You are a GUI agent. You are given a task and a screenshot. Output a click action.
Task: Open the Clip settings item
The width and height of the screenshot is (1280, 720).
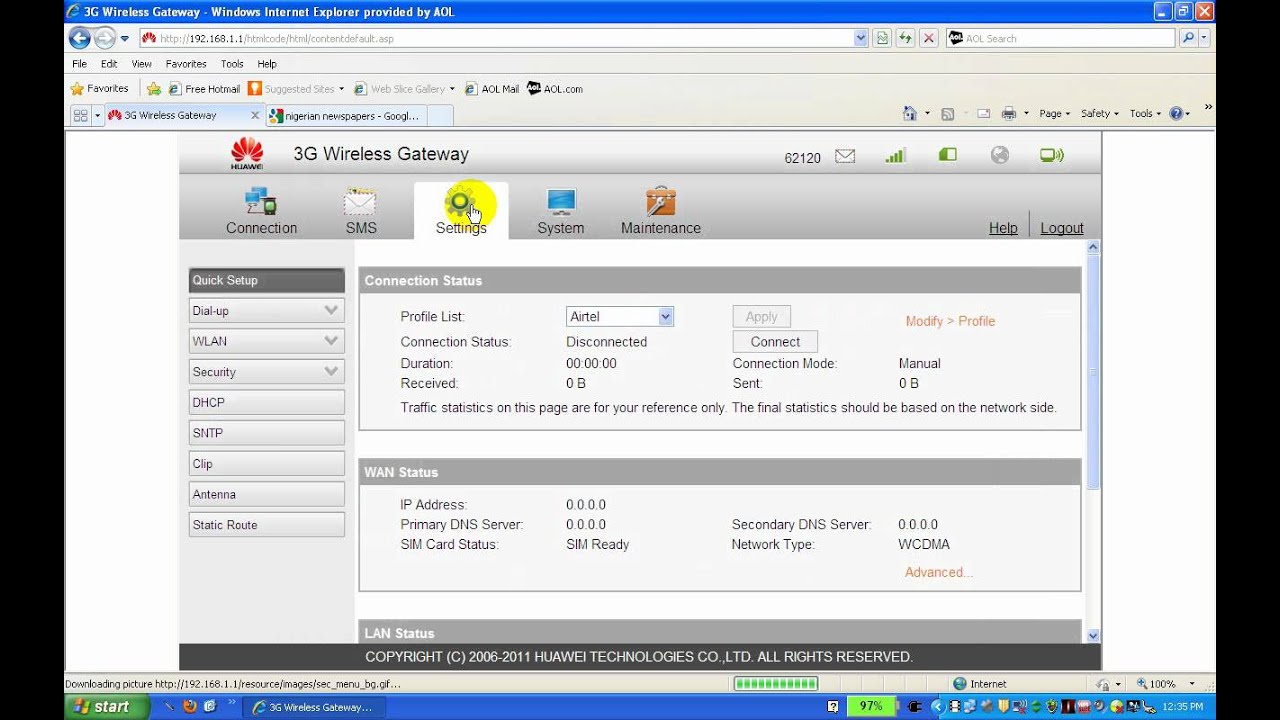pyautogui.click(x=266, y=464)
